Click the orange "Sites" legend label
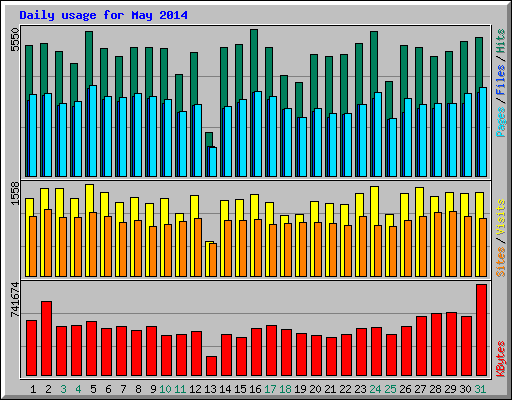This screenshot has width=512, height=400. (500, 262)
